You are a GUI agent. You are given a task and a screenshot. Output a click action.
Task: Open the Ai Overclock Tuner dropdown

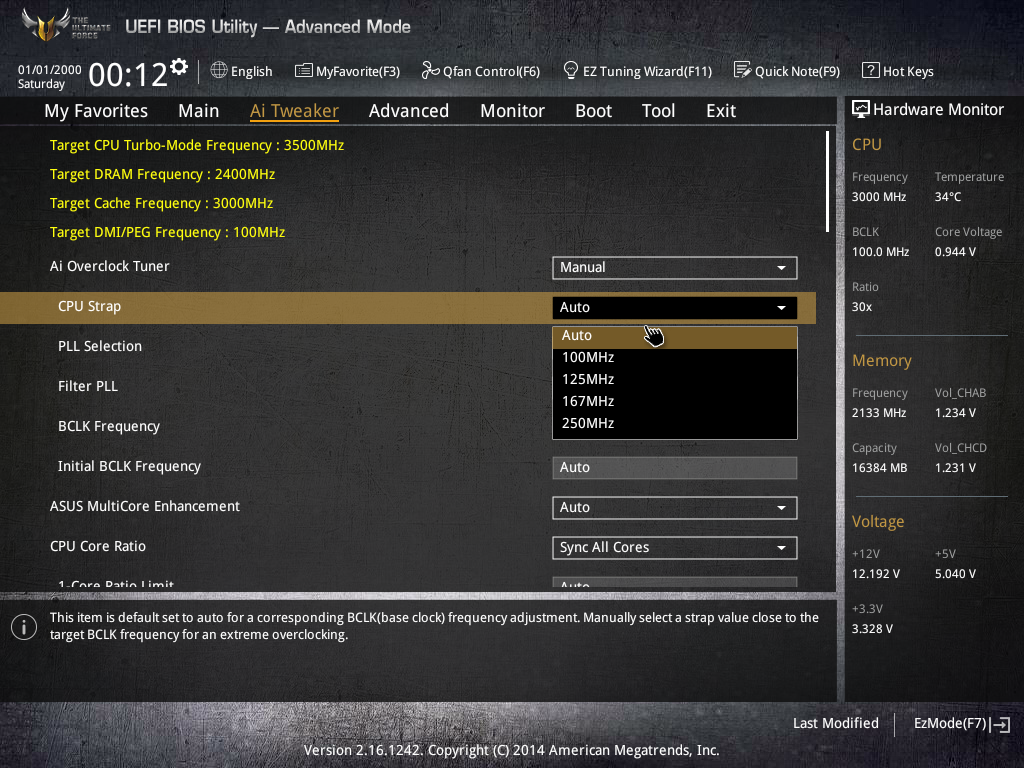(675, 268)
